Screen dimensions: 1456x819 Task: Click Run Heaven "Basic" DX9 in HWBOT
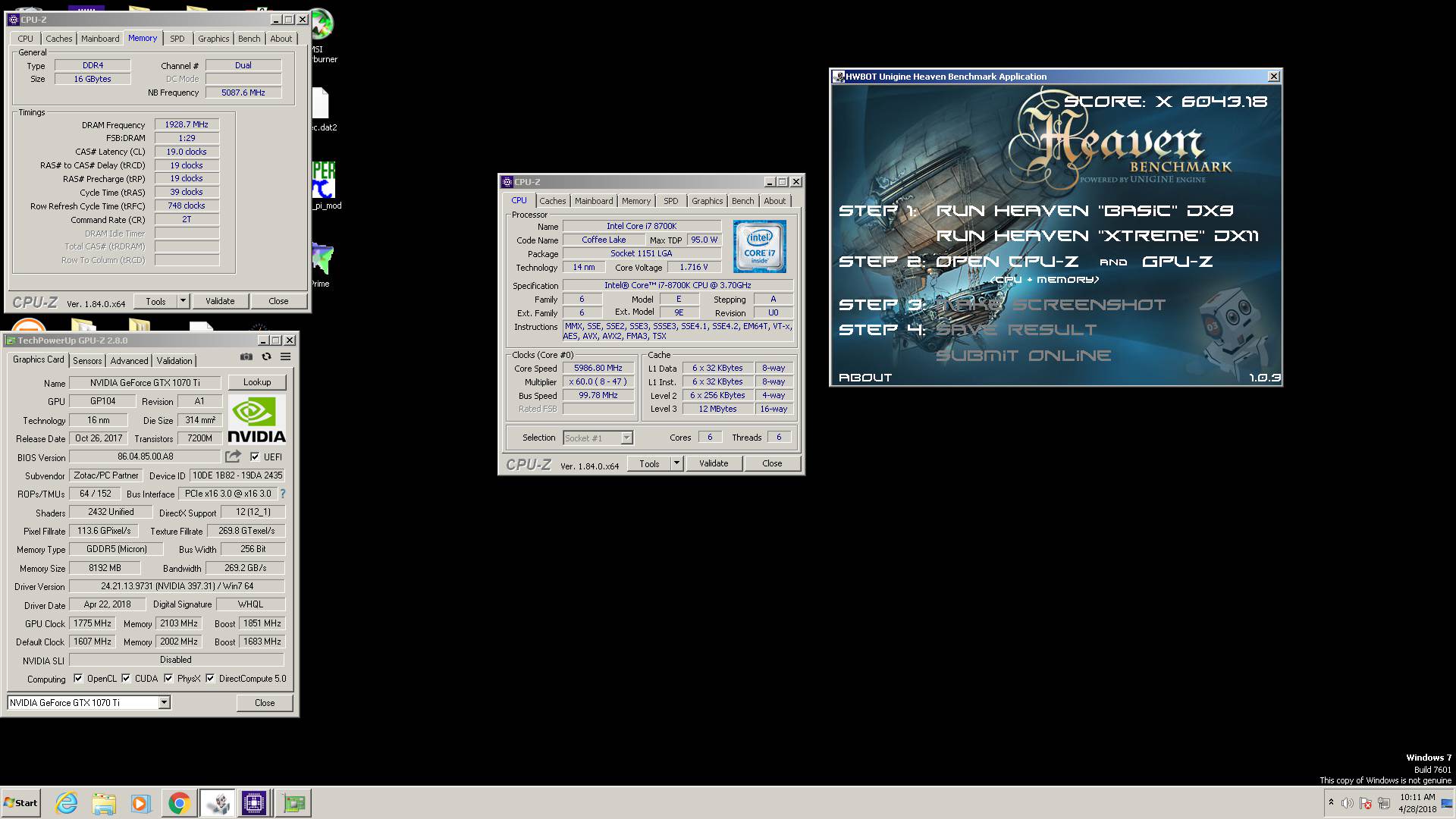1084,211
